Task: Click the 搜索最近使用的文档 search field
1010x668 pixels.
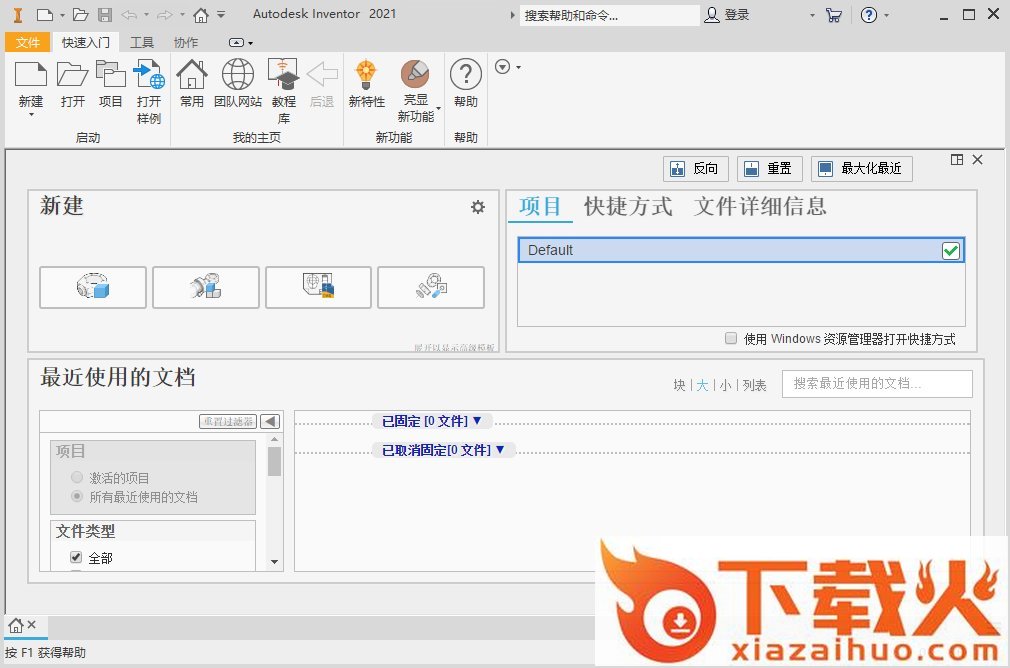Action: [x=876, y=384]
